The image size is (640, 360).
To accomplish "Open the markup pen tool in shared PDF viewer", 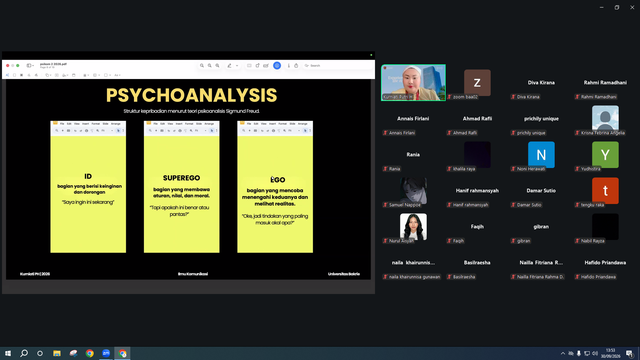I will pos(229,65).
